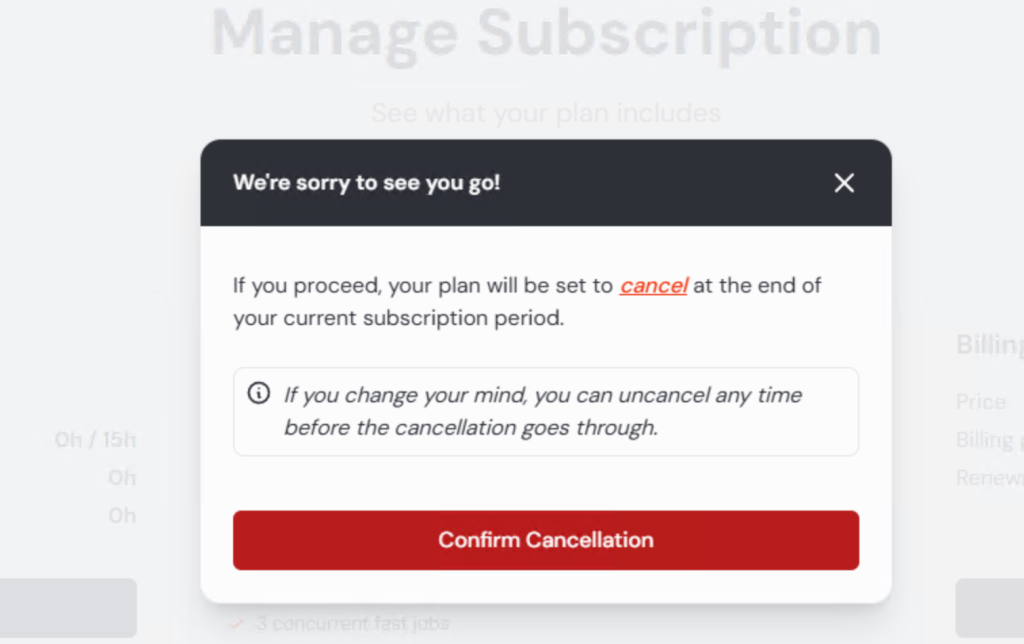Confirm Cancellation with the red button

[x=546, y=540]
